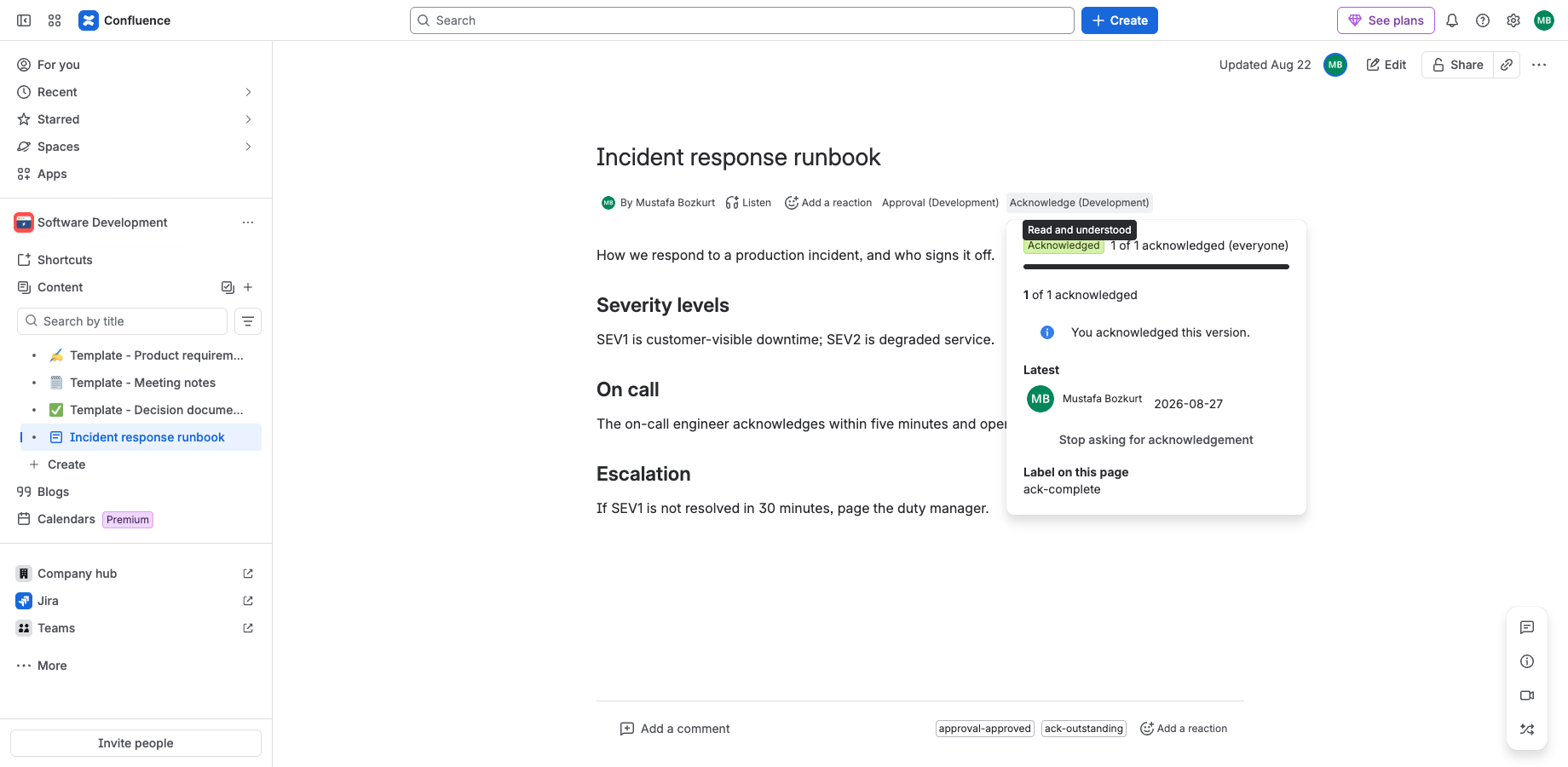Open Approval (Development) byline item
1568x767 pixels.
(940, 203)
